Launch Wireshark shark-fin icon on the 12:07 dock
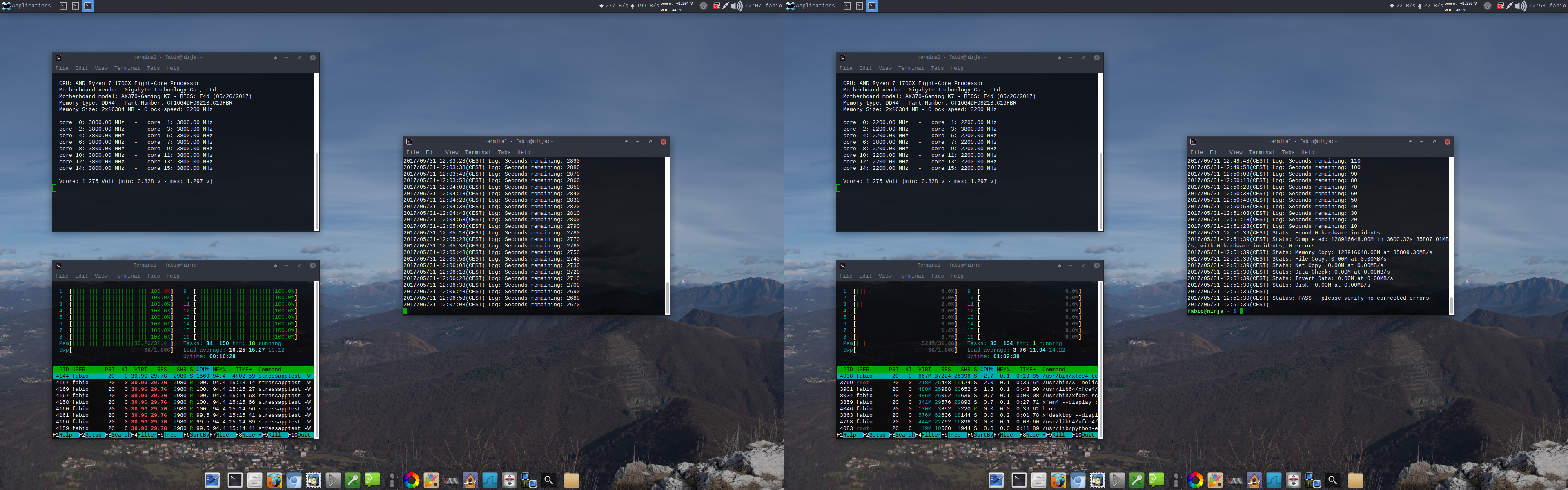 tap(490, 480)
